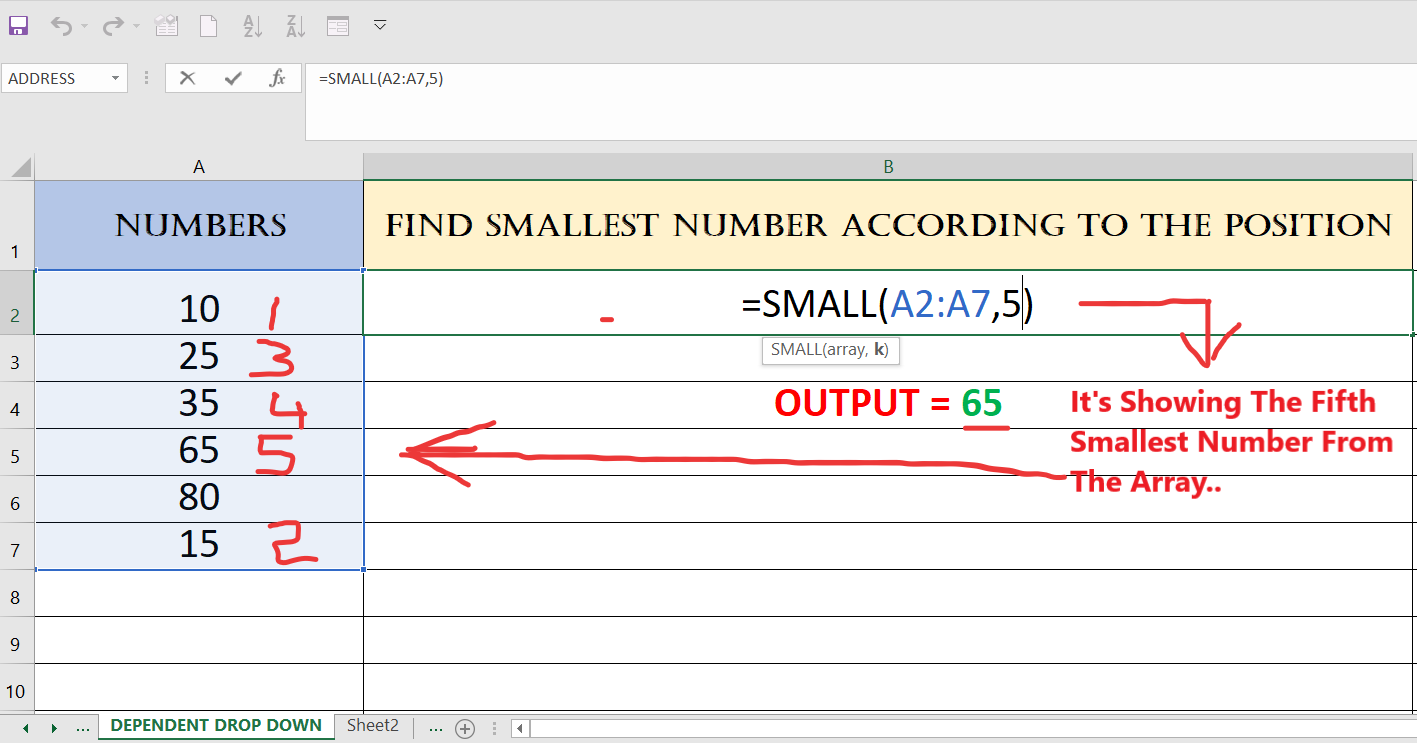Select column B header
The image size is (1417, 743).
(889, 167)
